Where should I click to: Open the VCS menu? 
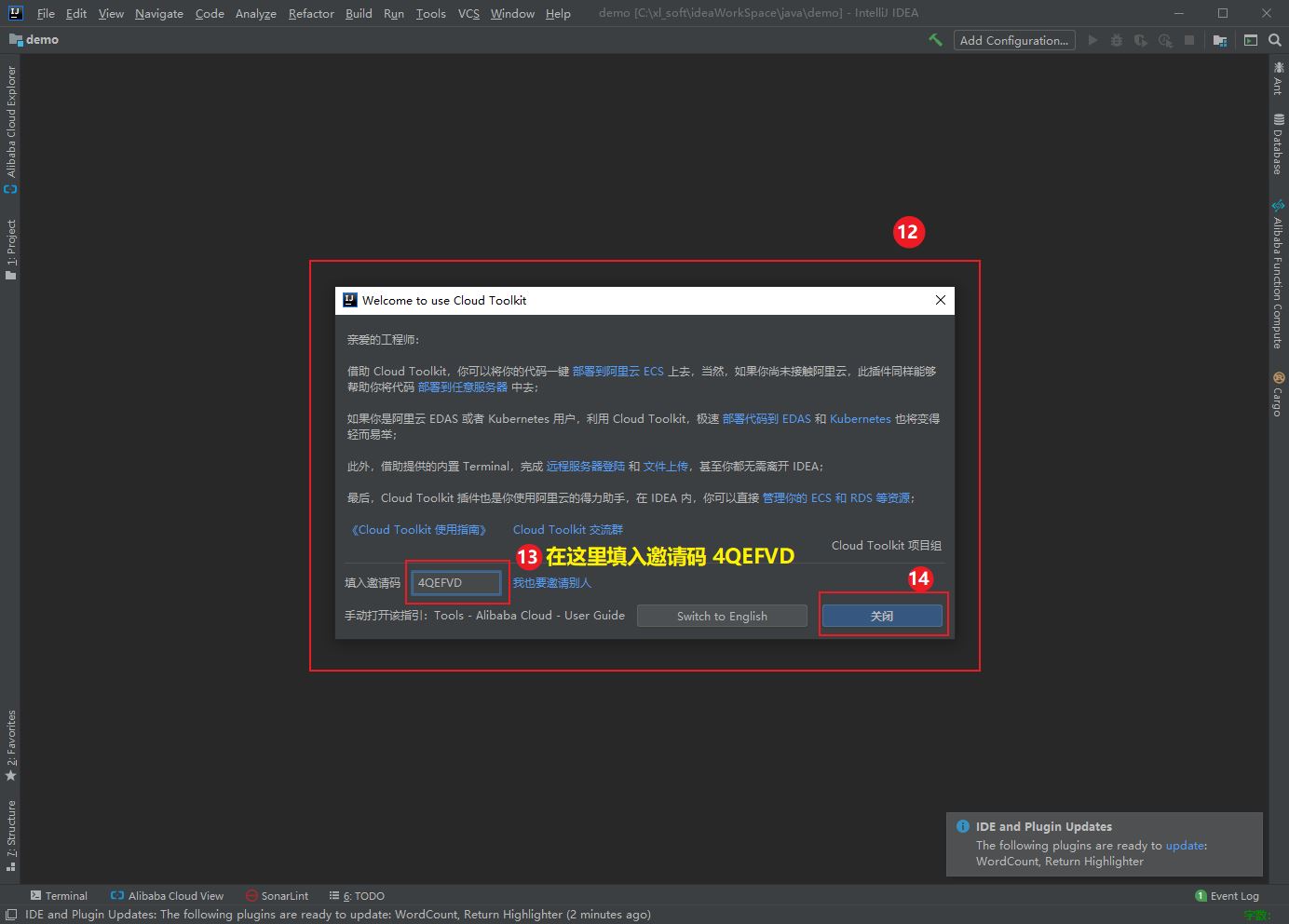[x=468, y=13]
